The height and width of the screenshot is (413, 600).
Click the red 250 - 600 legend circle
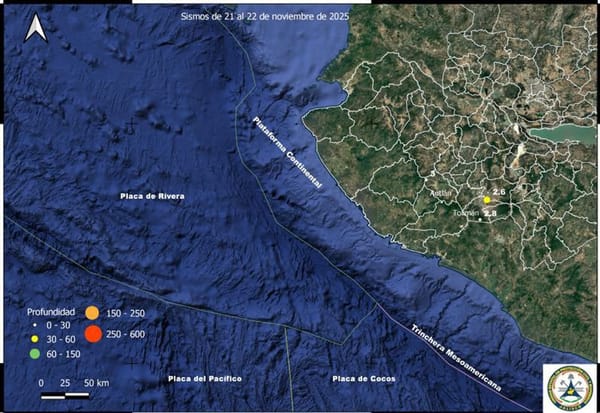pyautogui.click(x=93, y=334)
